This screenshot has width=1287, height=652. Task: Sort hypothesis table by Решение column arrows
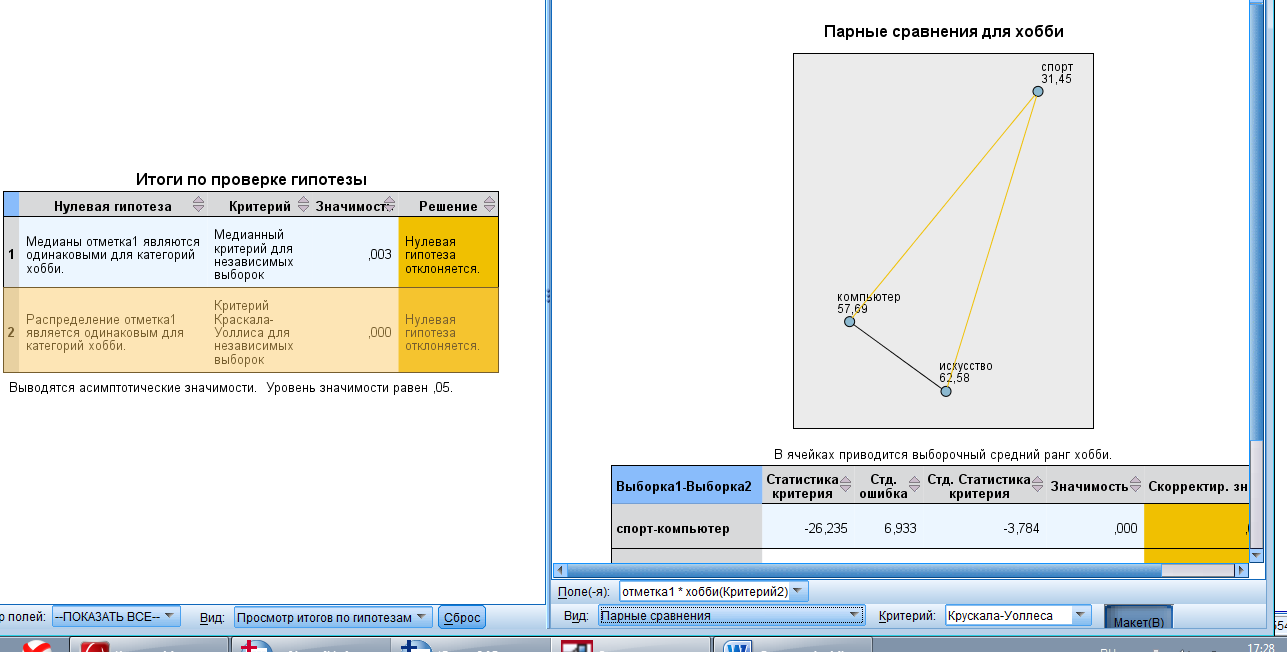coord(490,206)
